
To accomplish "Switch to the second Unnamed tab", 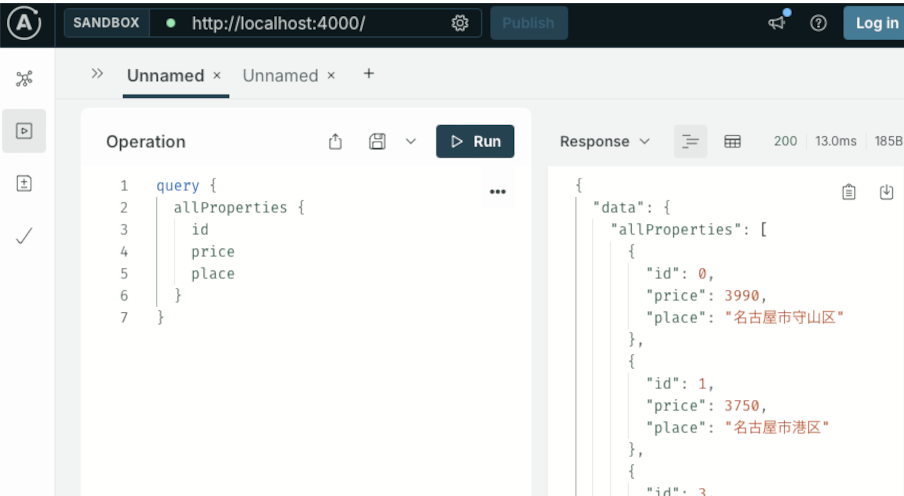I will pyautogui.click(x=280, y=76).
